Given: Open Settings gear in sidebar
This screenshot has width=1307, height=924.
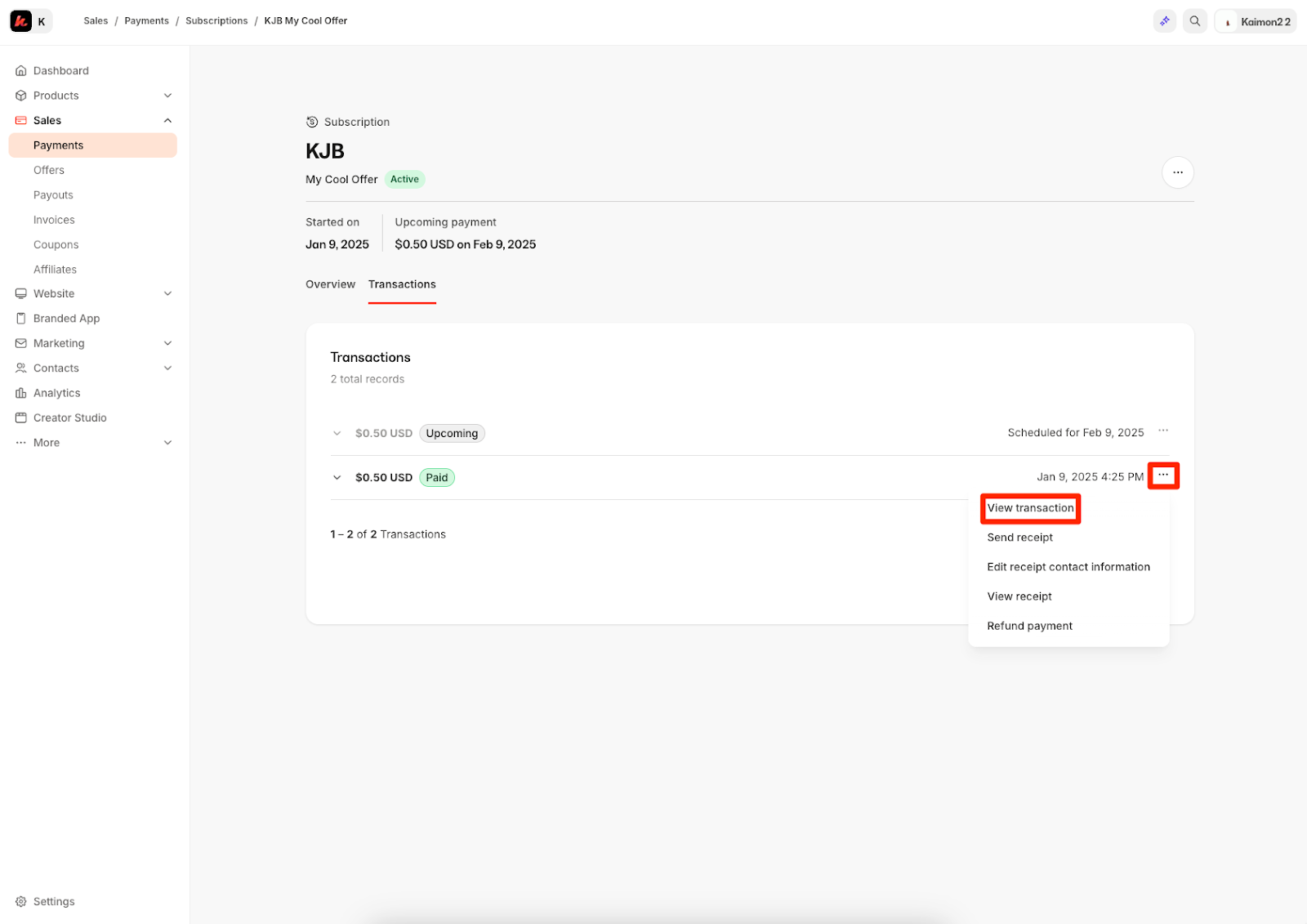Looking at the screenshot, I should pos(21,901).
